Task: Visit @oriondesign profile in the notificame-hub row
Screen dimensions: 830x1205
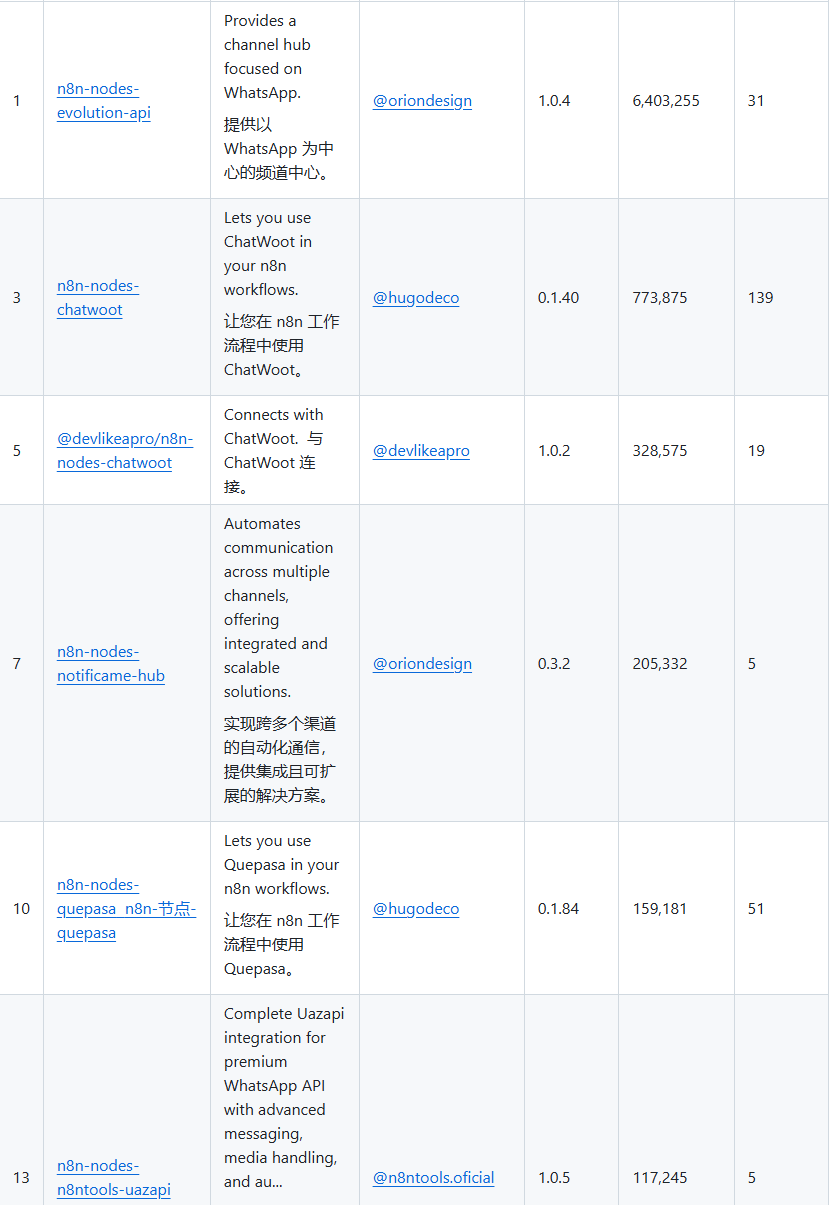Action: (x=422, y=664)
